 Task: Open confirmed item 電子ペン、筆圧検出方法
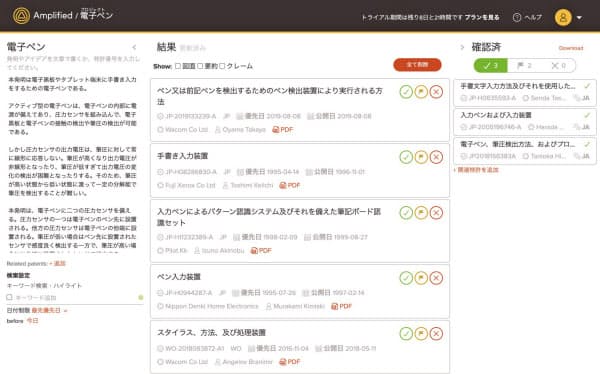pos(525,150)
